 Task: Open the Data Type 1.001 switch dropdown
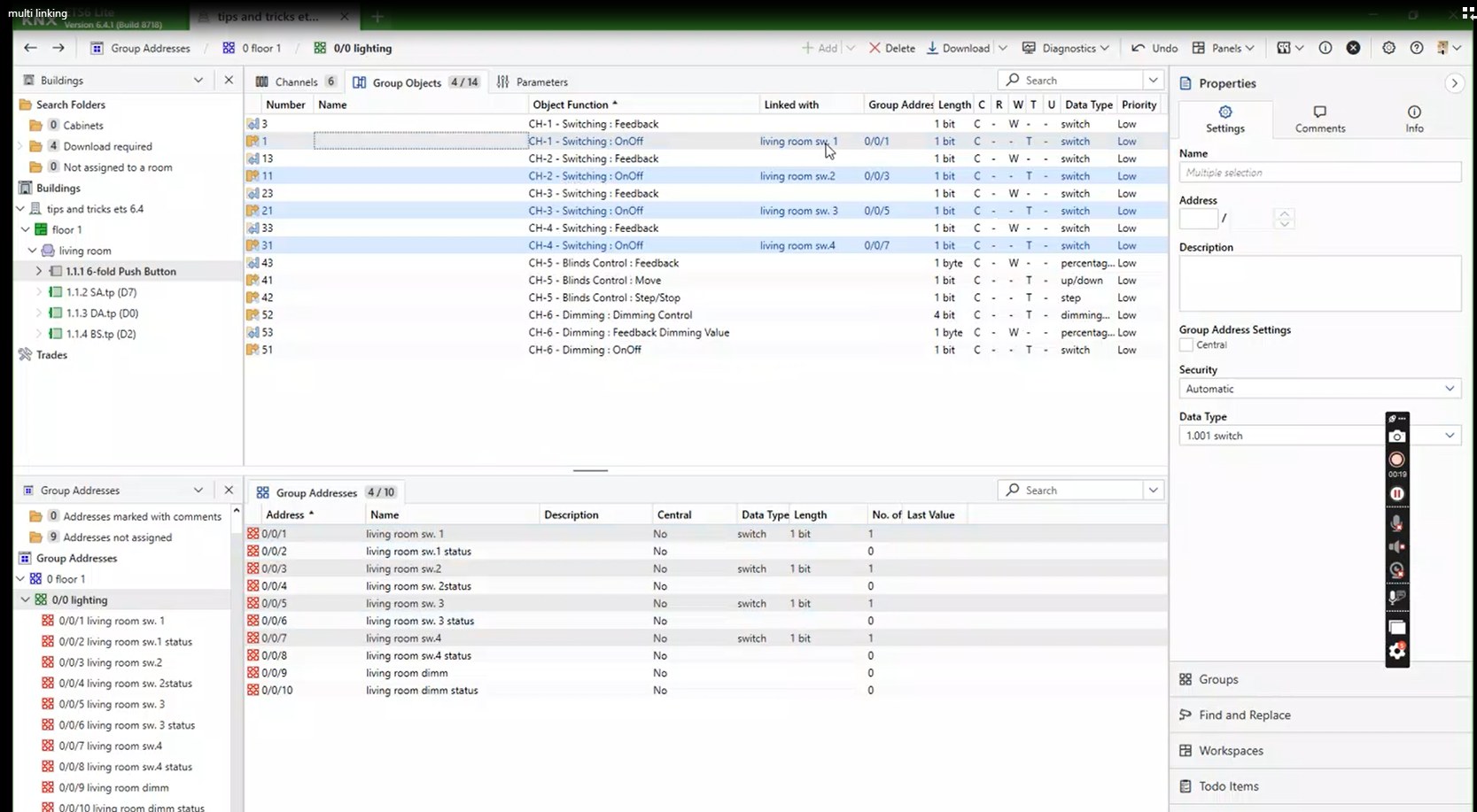click(1319, 436)
